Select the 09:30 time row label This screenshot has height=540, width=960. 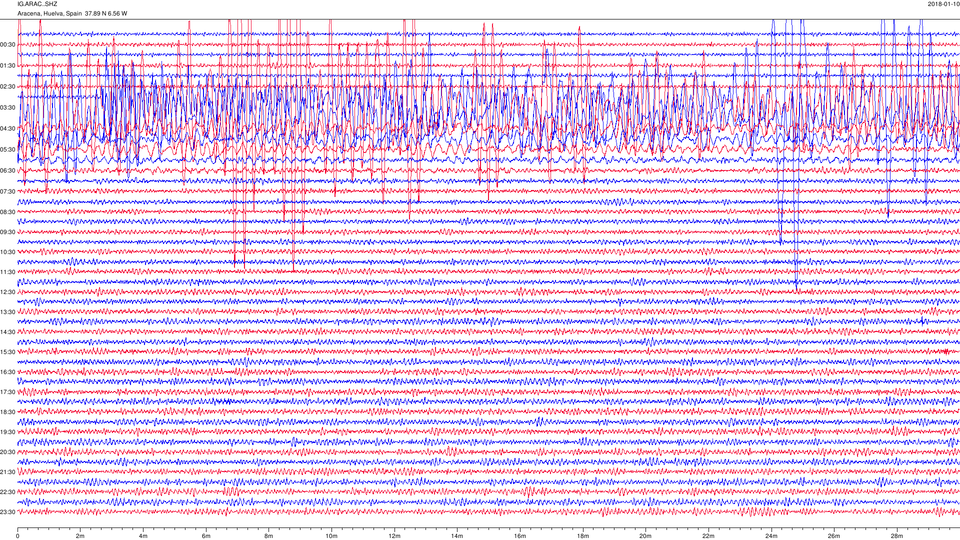(x=7, y=232)
